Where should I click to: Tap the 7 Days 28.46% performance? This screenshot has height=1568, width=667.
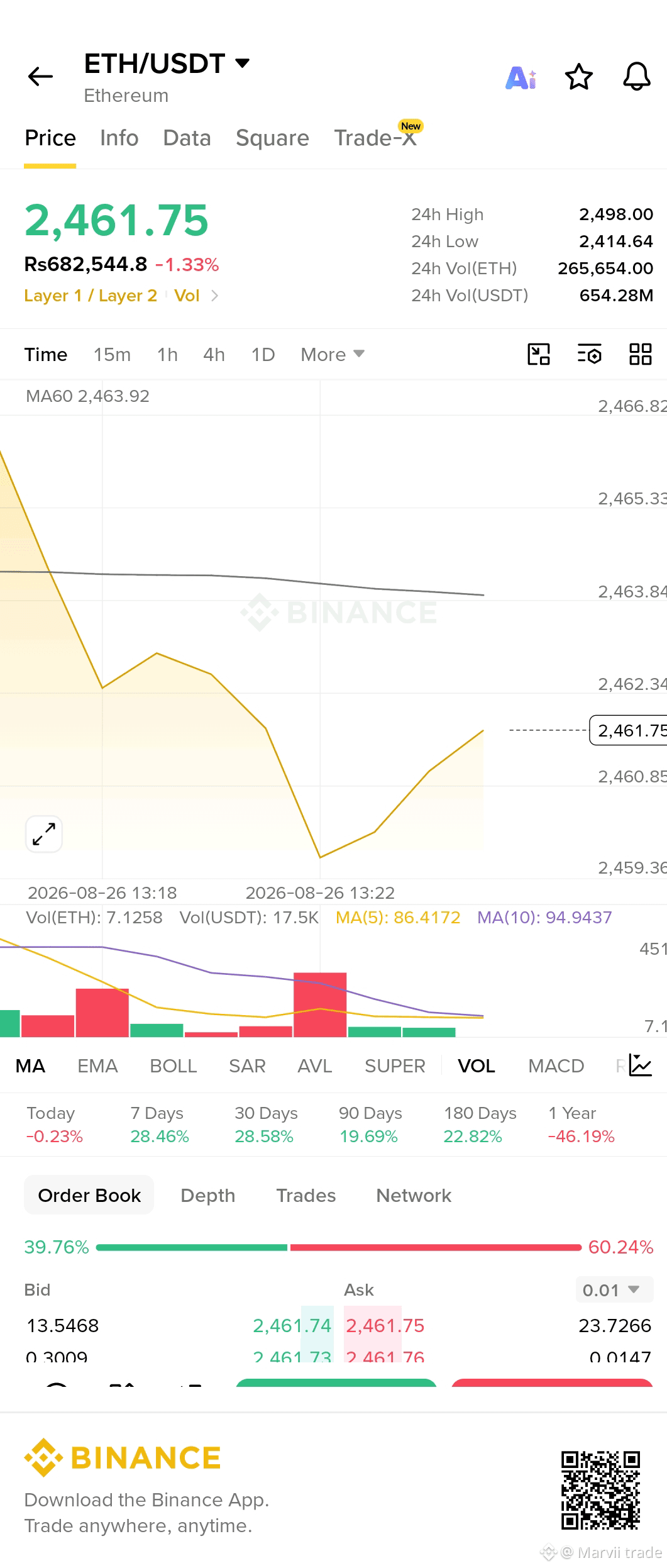coord(160,1125)
